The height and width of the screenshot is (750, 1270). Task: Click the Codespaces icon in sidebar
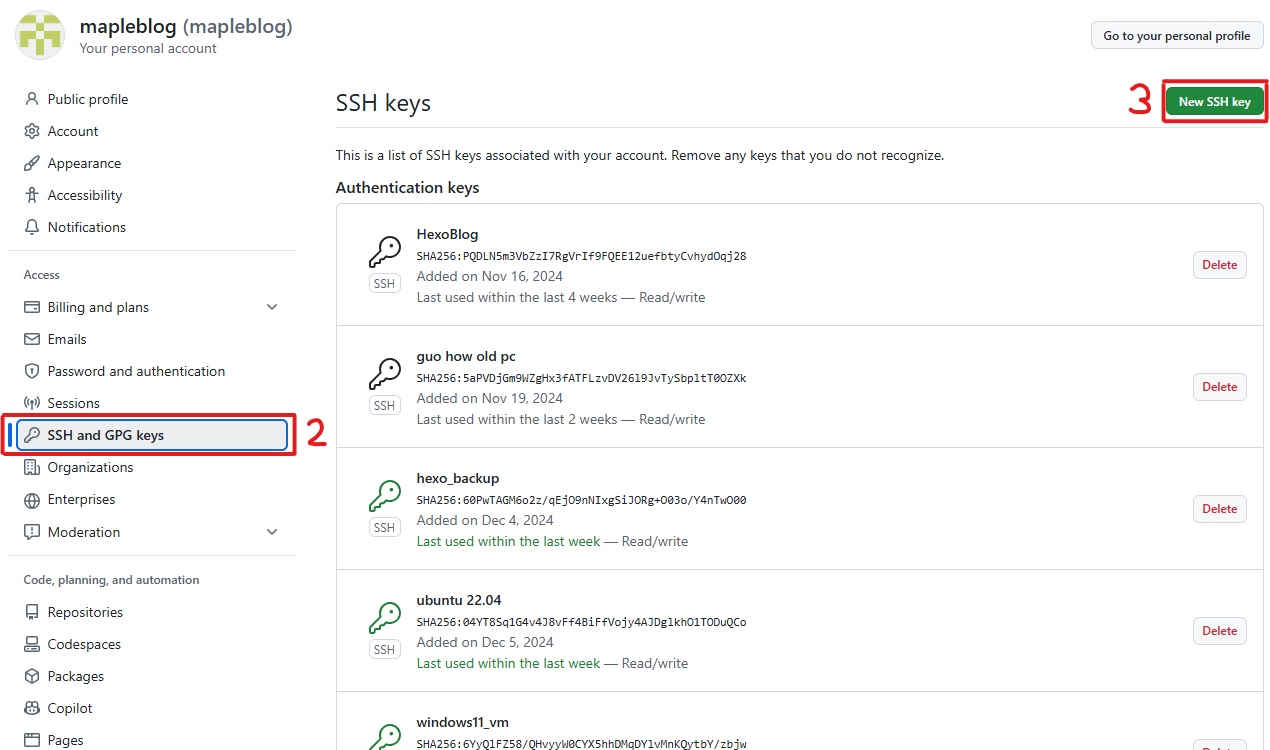(32, 644)
